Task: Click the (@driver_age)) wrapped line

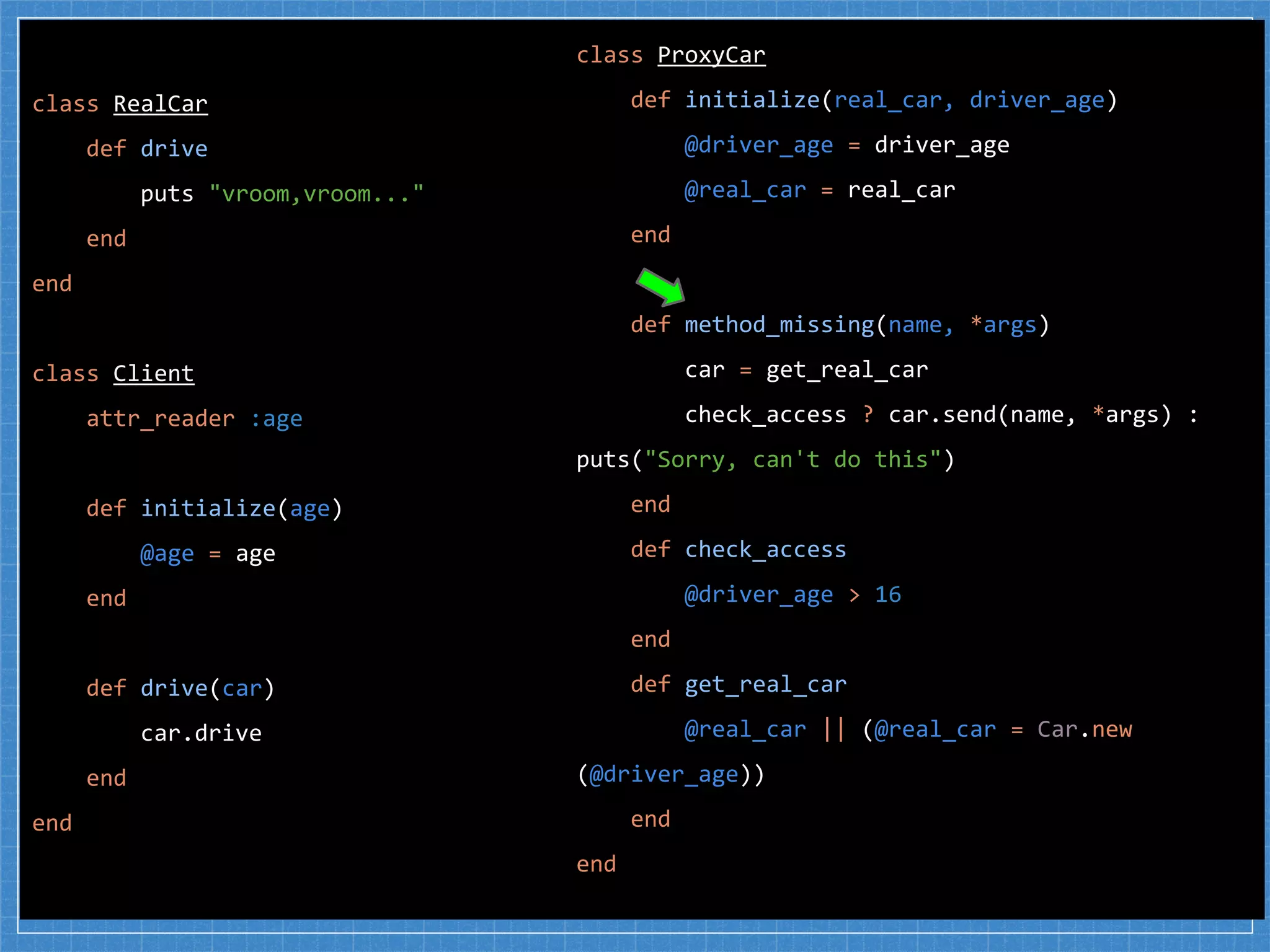Action: 670,774
